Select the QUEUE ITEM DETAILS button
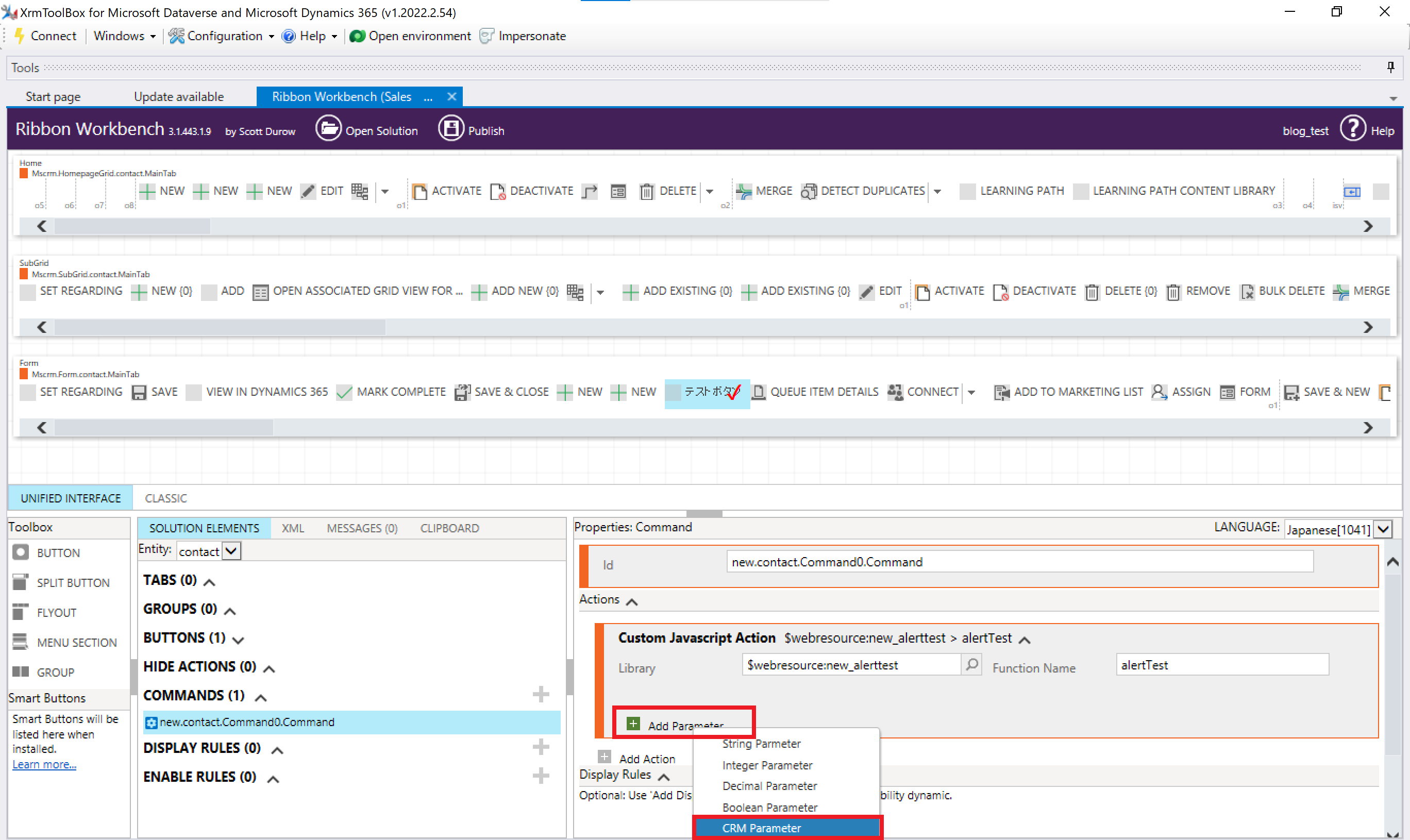Viewport: 1410px width, 840px height. pyautogui.click(x=815, y=392)
